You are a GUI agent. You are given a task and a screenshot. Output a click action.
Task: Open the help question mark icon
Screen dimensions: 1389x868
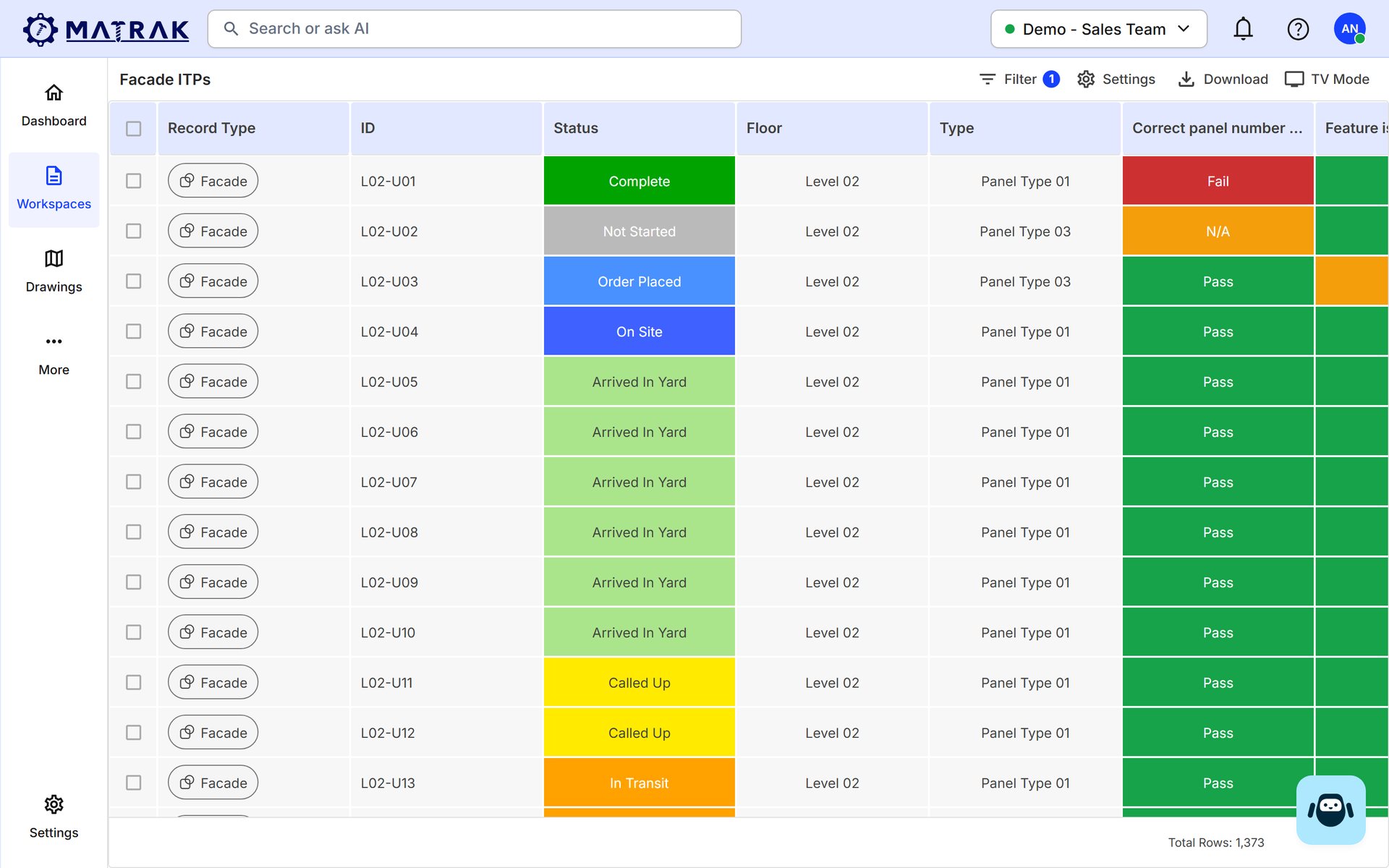click(1298, 29)
